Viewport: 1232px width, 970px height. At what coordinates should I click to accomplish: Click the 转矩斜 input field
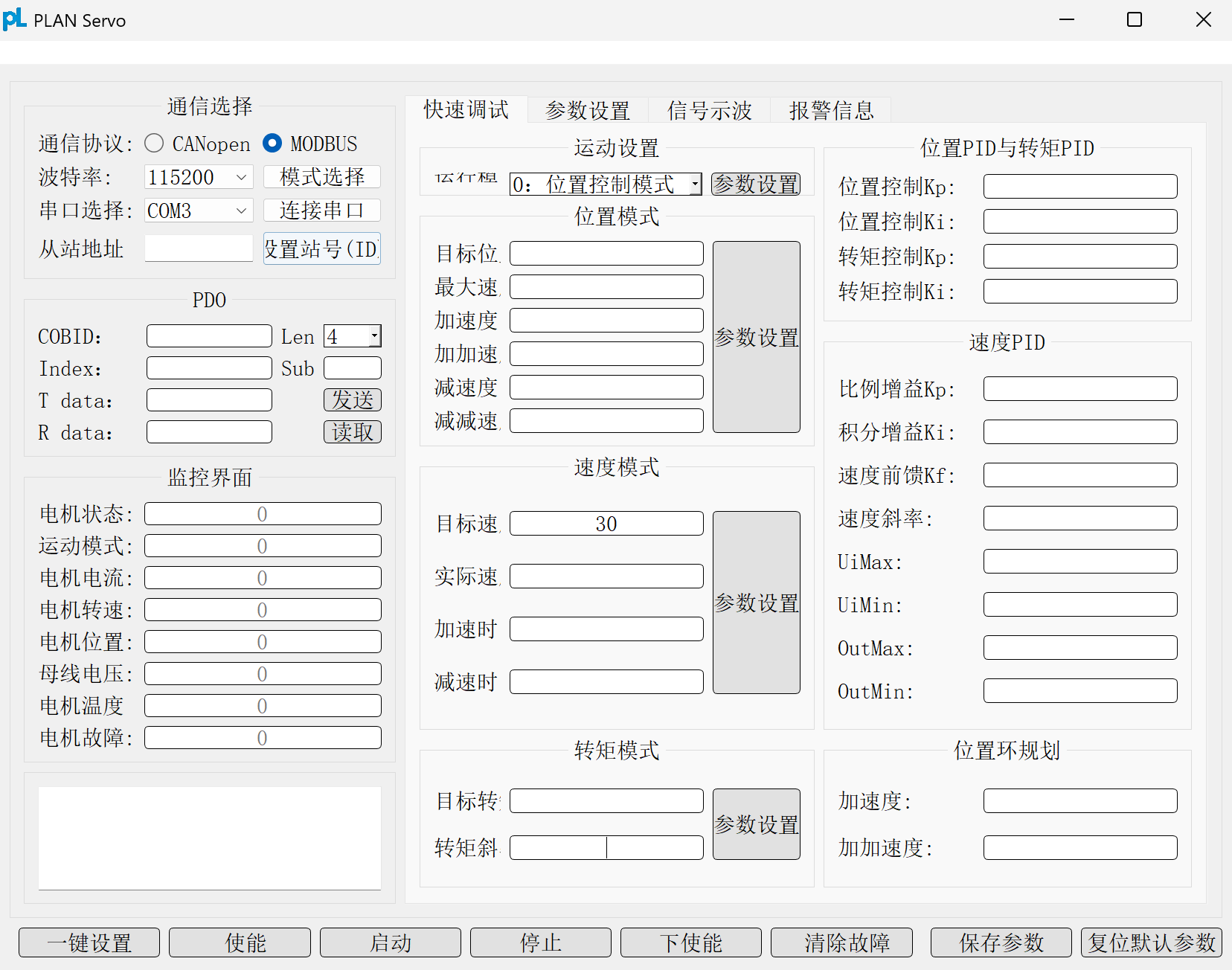coord(606,848)
